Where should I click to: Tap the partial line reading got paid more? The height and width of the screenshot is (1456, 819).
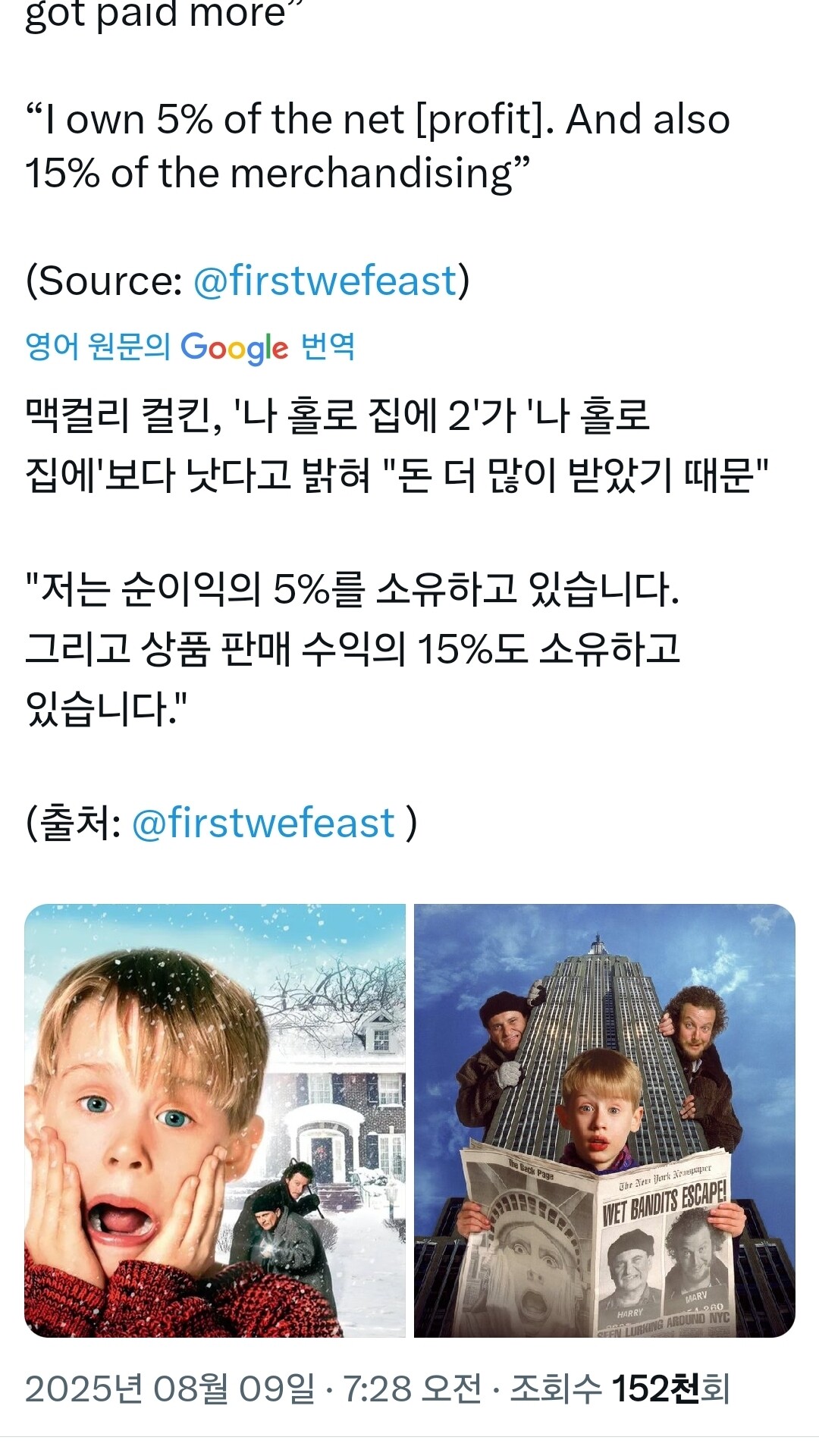click(x=158, y=15)
